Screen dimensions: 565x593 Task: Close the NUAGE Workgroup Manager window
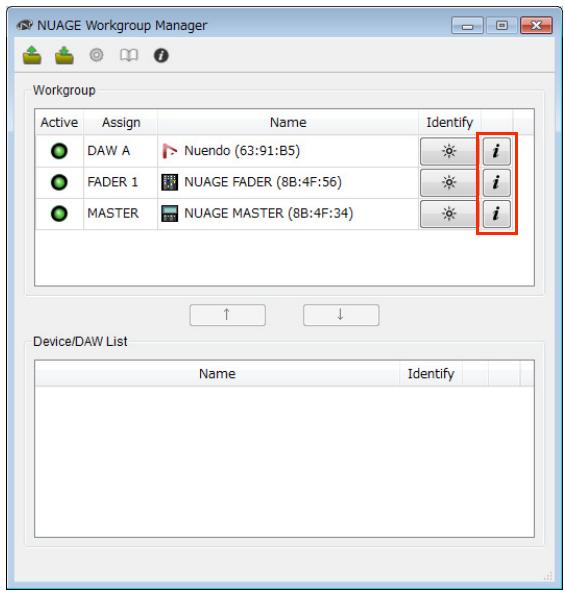536,26
